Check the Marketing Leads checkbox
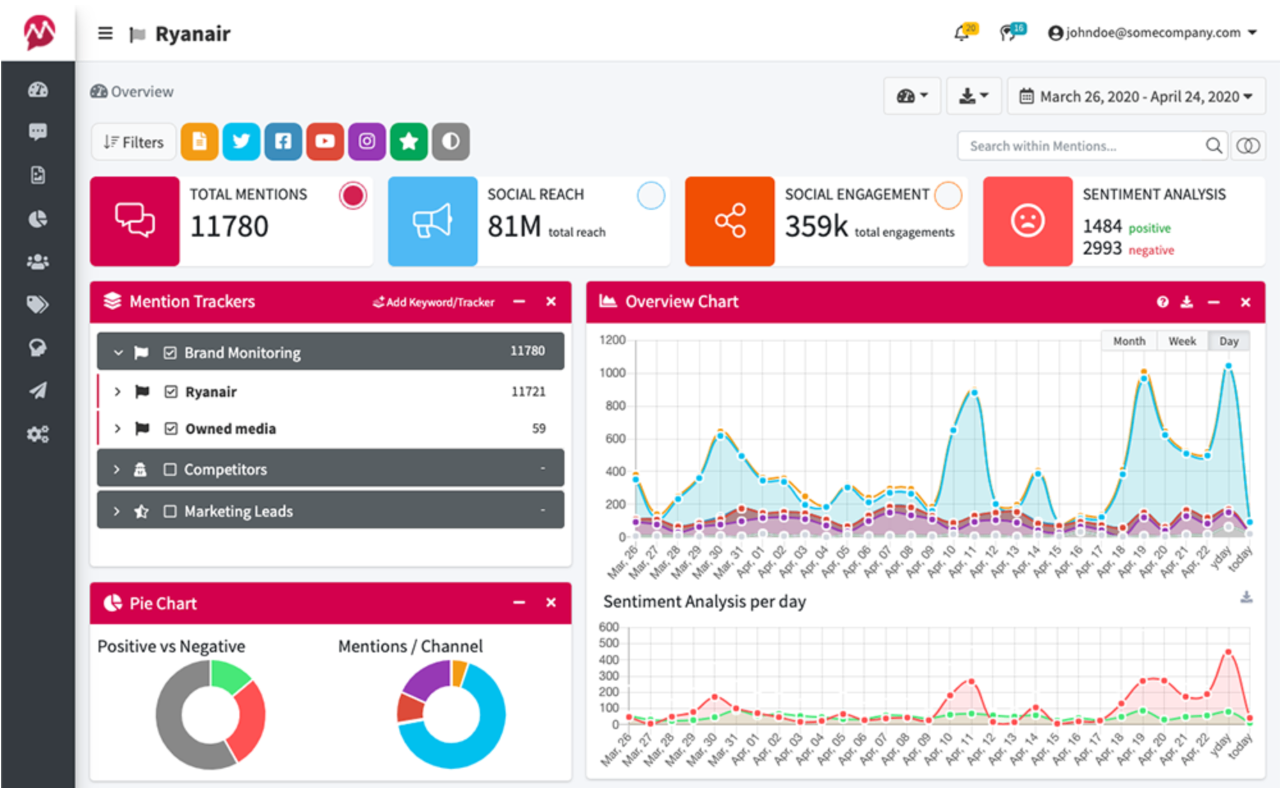The width and height of the screenshot is (1280, 788). 170,512
